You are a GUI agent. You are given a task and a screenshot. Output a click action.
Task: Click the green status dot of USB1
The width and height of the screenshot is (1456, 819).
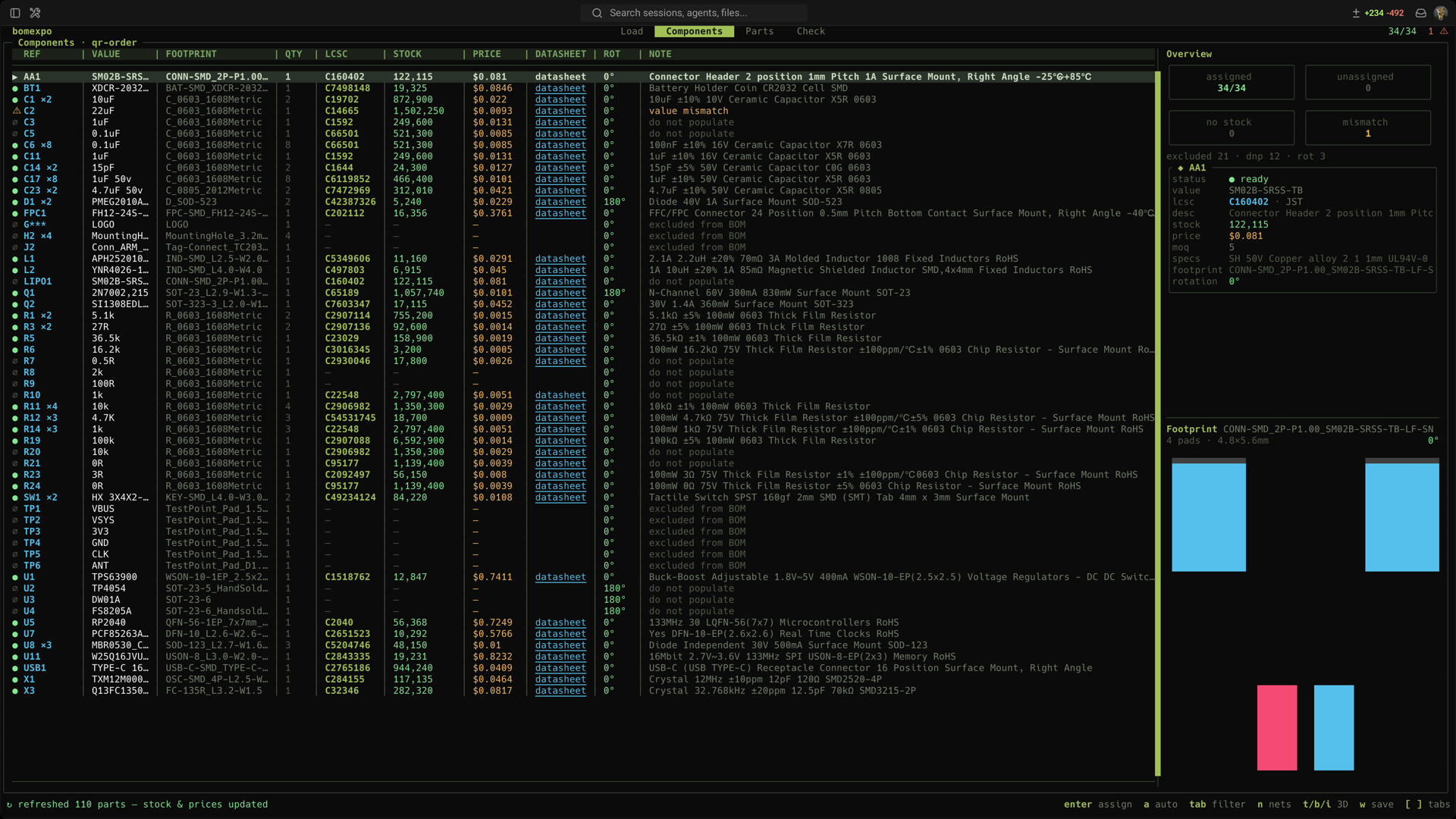point(15,668)
